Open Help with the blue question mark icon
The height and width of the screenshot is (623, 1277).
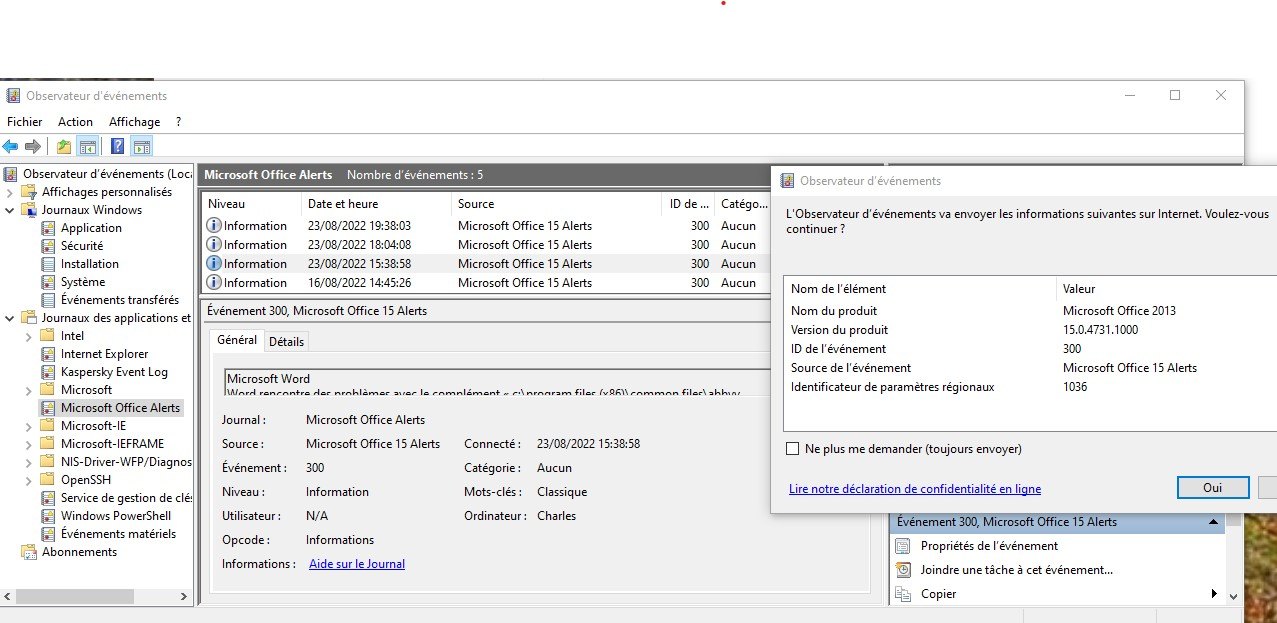117,147
